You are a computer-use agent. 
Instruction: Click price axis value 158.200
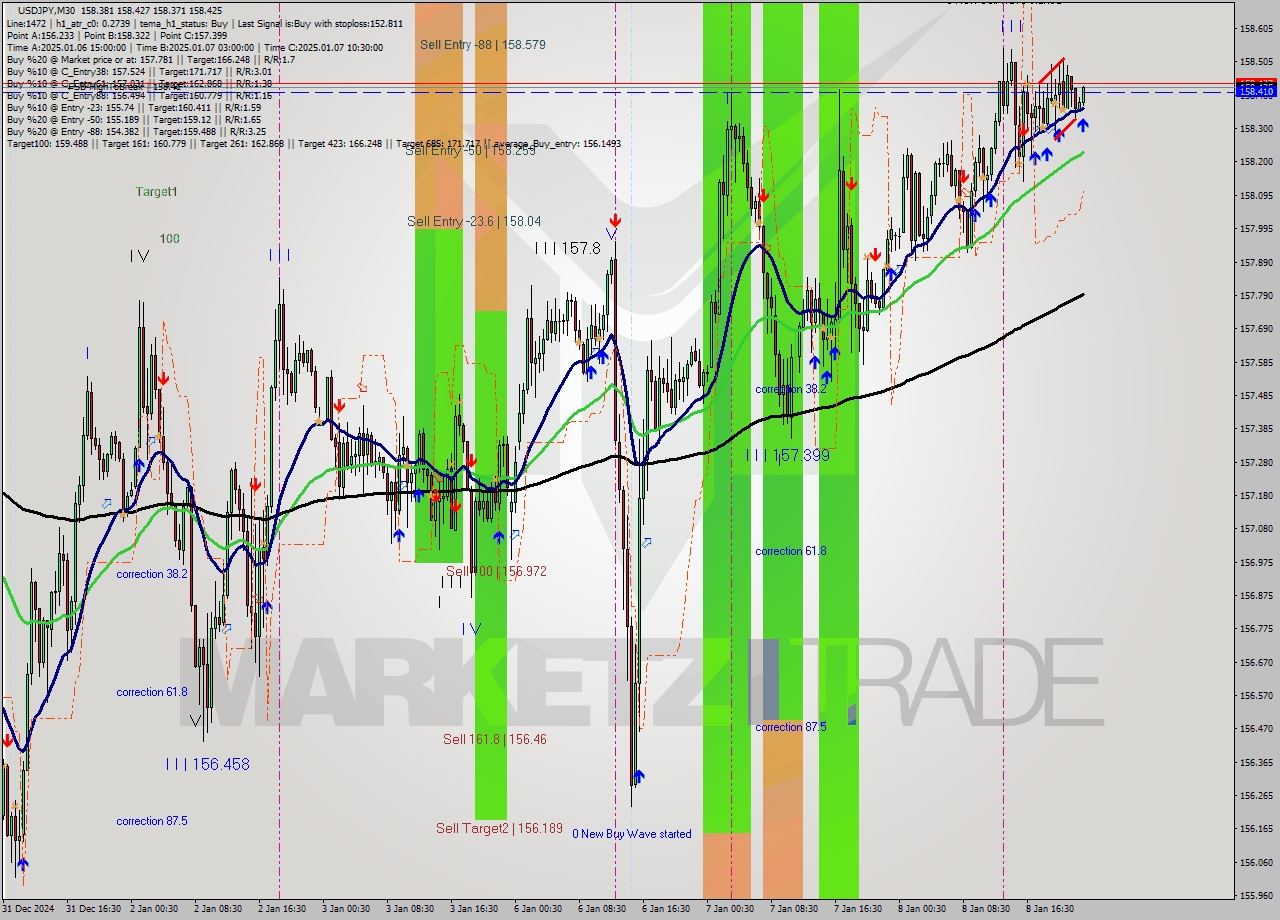click(x=1257, y=162)
